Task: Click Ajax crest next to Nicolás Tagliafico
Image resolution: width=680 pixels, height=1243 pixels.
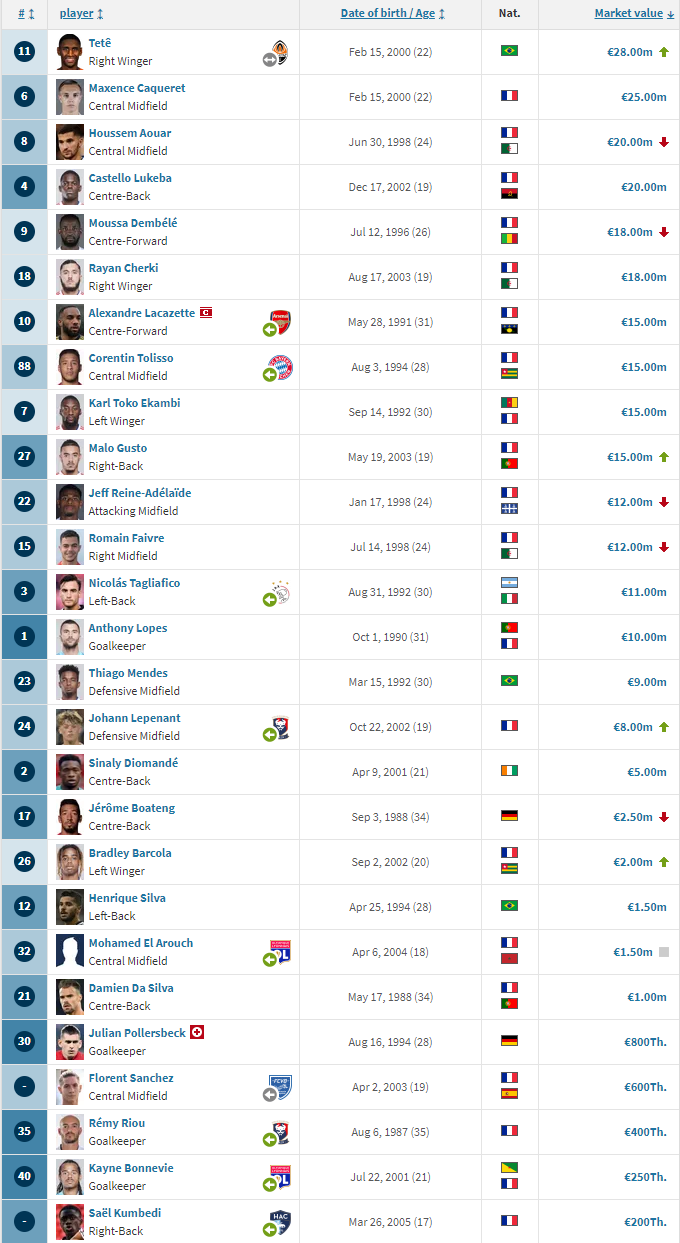Action: click(281, 591)
